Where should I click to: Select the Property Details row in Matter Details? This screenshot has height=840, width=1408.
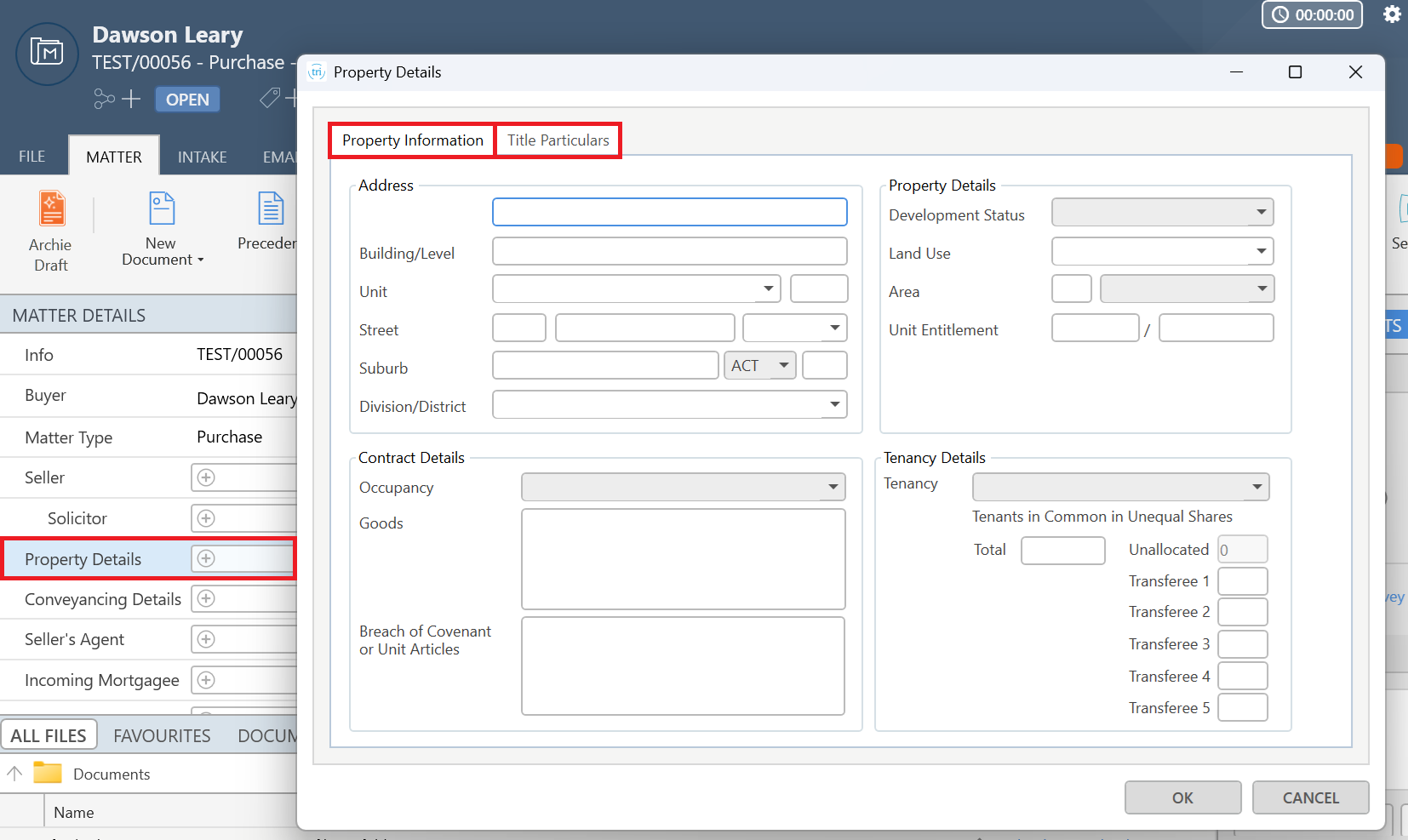[148, 559]
